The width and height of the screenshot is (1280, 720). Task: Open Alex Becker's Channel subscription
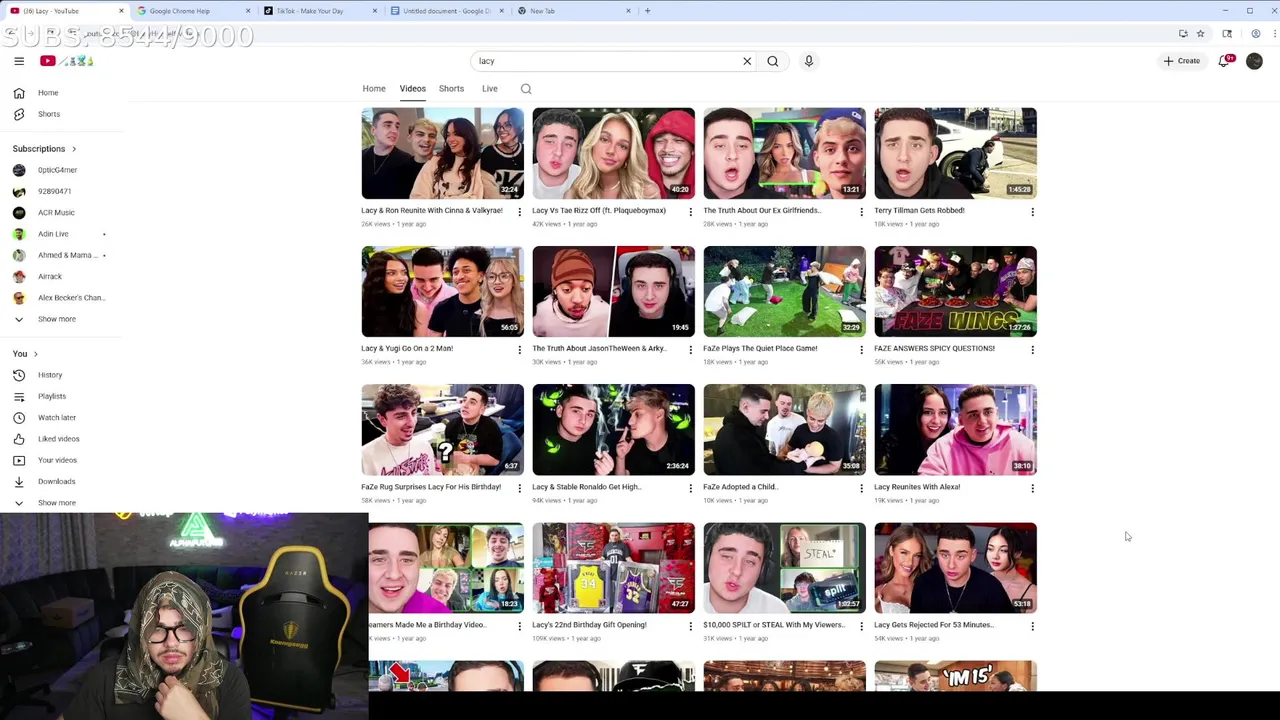[x=60, y=298]
